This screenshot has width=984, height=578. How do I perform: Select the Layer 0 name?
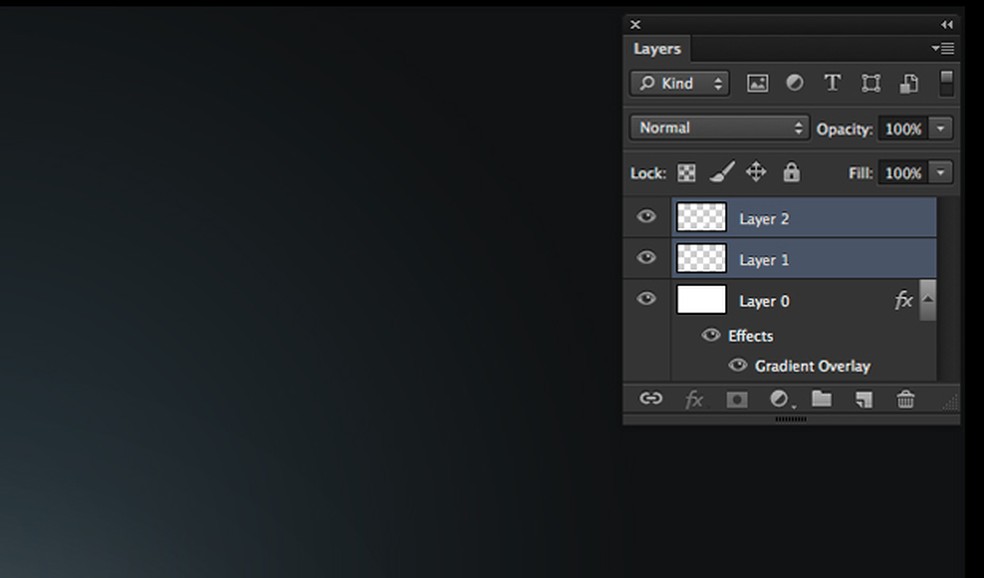764,301
